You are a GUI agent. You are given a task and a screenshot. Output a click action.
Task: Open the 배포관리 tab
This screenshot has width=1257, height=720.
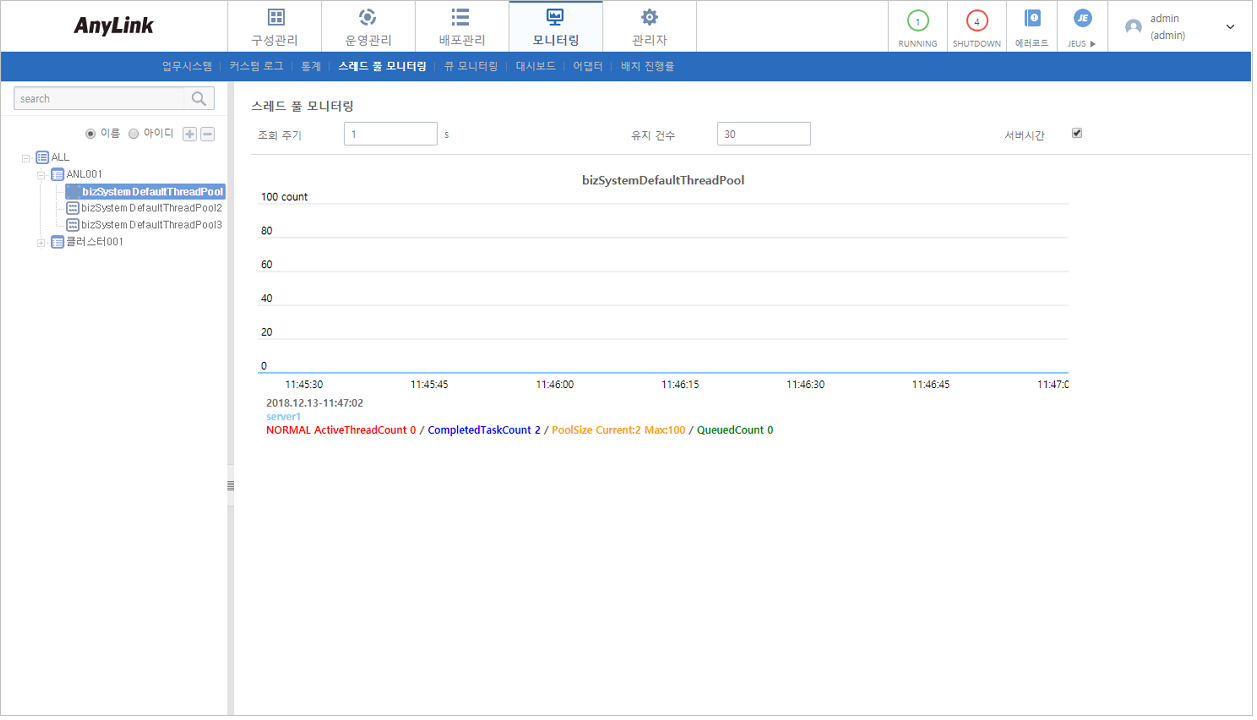tap(461, 27)
